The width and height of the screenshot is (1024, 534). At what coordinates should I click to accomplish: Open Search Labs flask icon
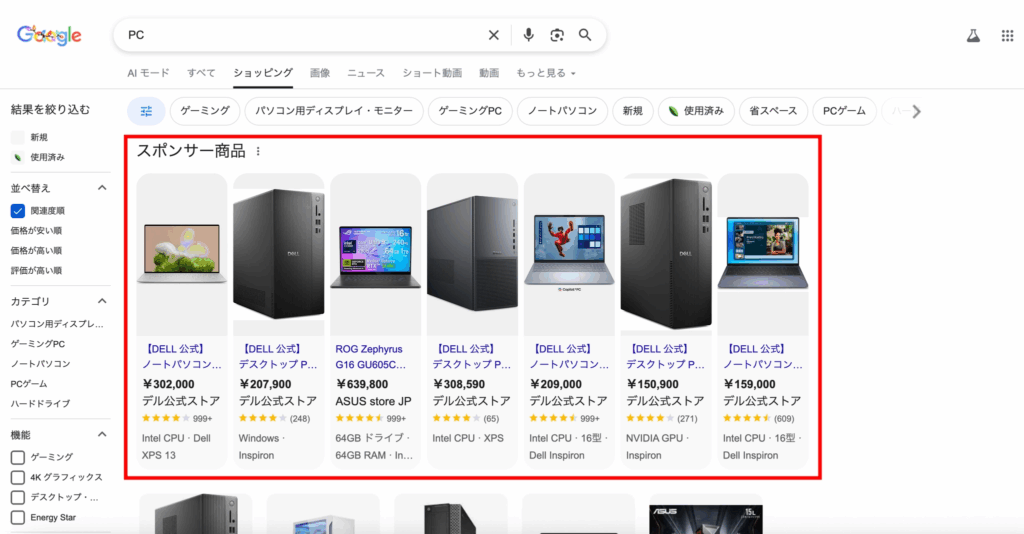972,35
